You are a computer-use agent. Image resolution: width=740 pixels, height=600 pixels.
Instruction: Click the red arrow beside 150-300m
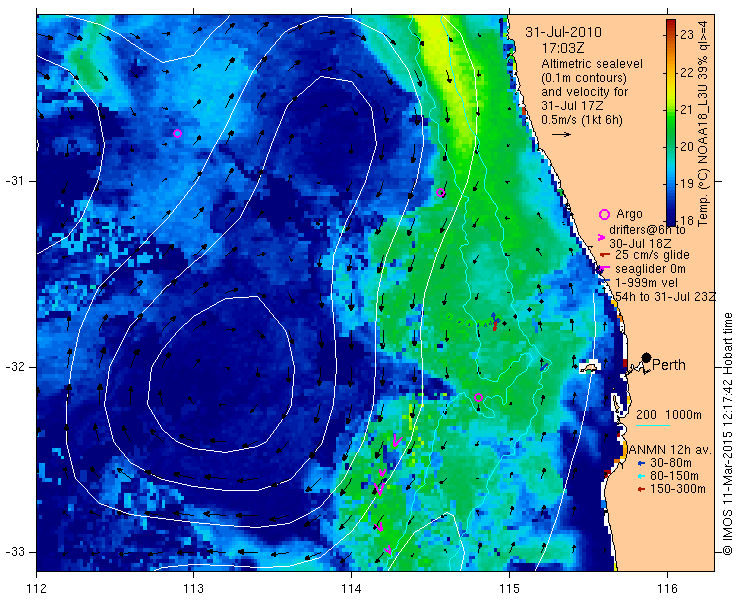(x=640, y=490)
